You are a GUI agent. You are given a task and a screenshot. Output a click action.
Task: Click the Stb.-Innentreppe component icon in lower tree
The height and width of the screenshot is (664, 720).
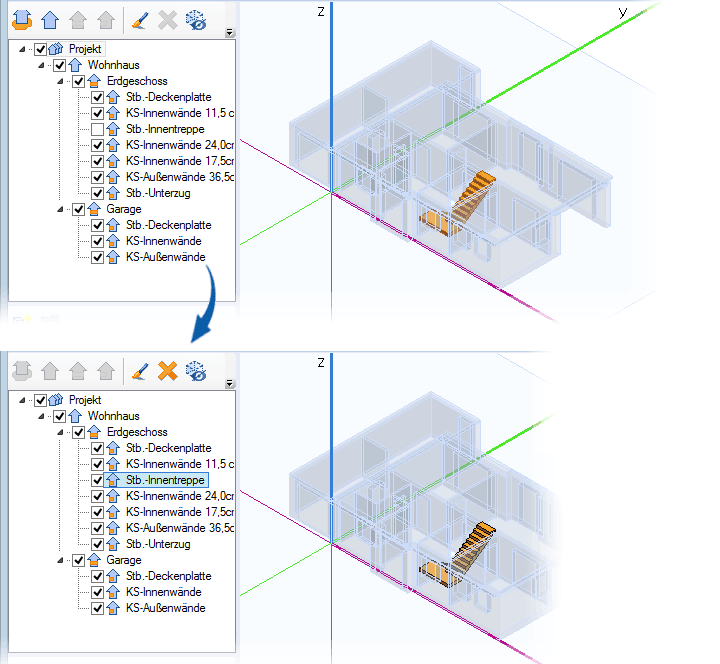(x=113, y=480)
